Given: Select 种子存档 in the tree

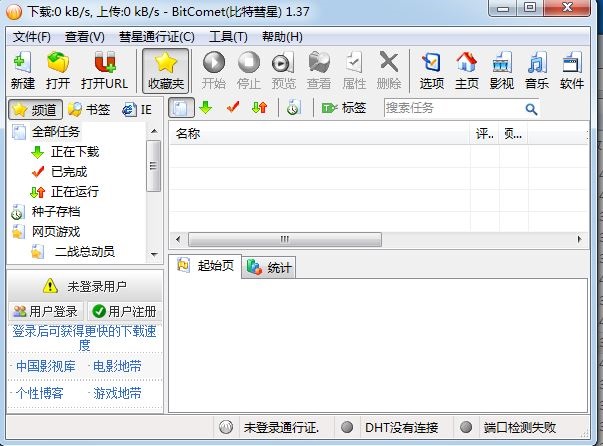Looking at the screenshot, I should click(x=56, y=212).
